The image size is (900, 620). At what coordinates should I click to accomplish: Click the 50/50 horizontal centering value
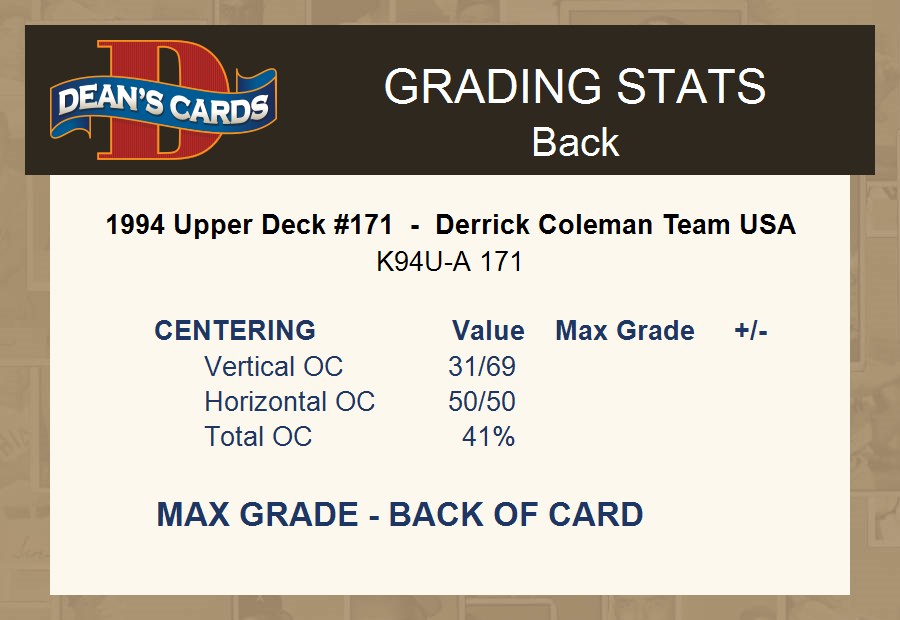[482, 402]
